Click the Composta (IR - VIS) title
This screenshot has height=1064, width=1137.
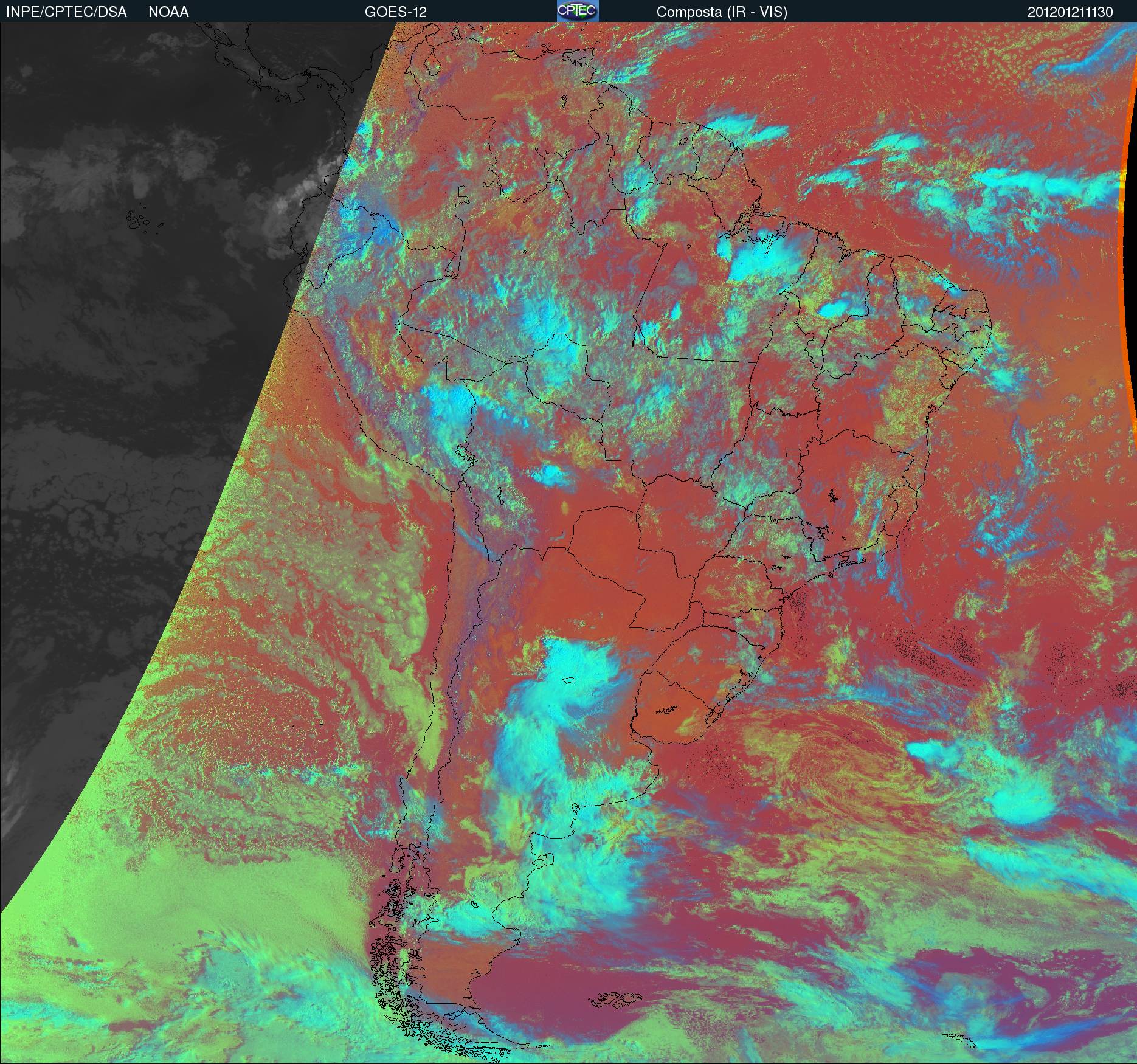[x=722, y=12]
